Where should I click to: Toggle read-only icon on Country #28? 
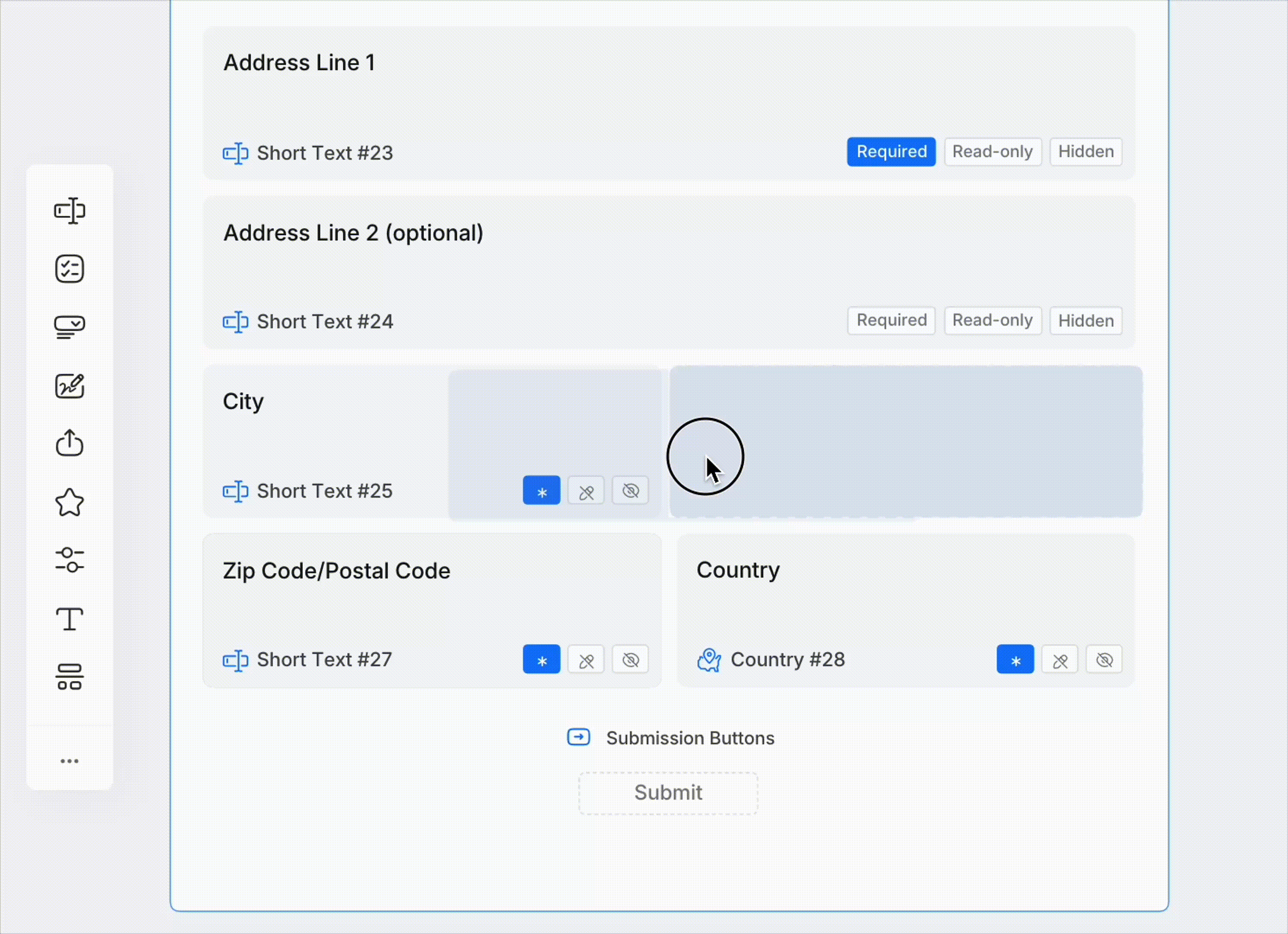pos(1060,659)
